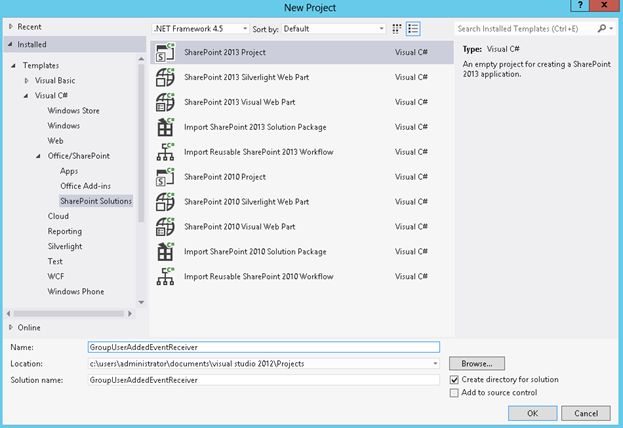Click the tree vertical scrollbar thumb

[141, 143]
